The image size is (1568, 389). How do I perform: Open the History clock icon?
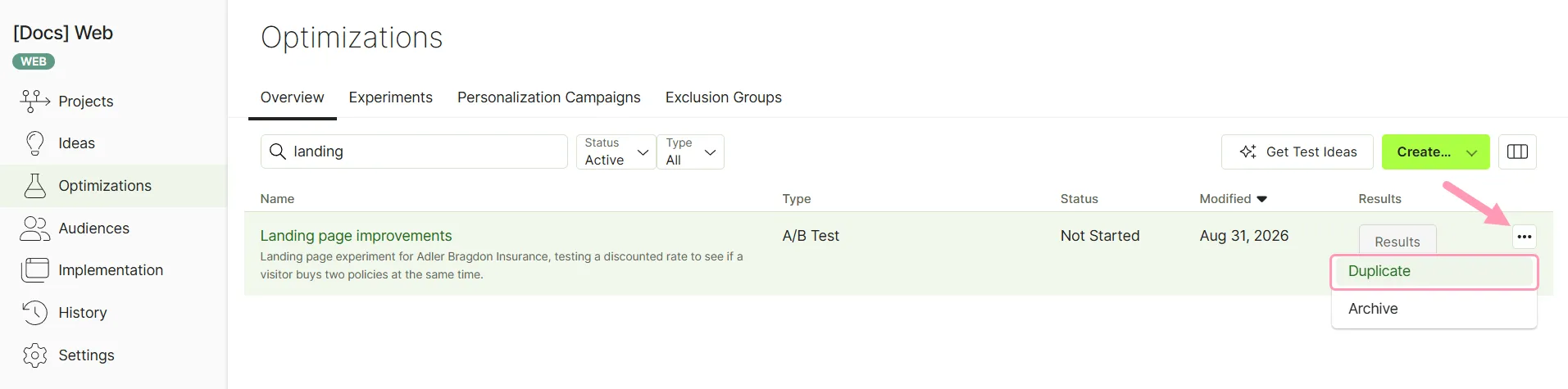[x=34, y=313]
